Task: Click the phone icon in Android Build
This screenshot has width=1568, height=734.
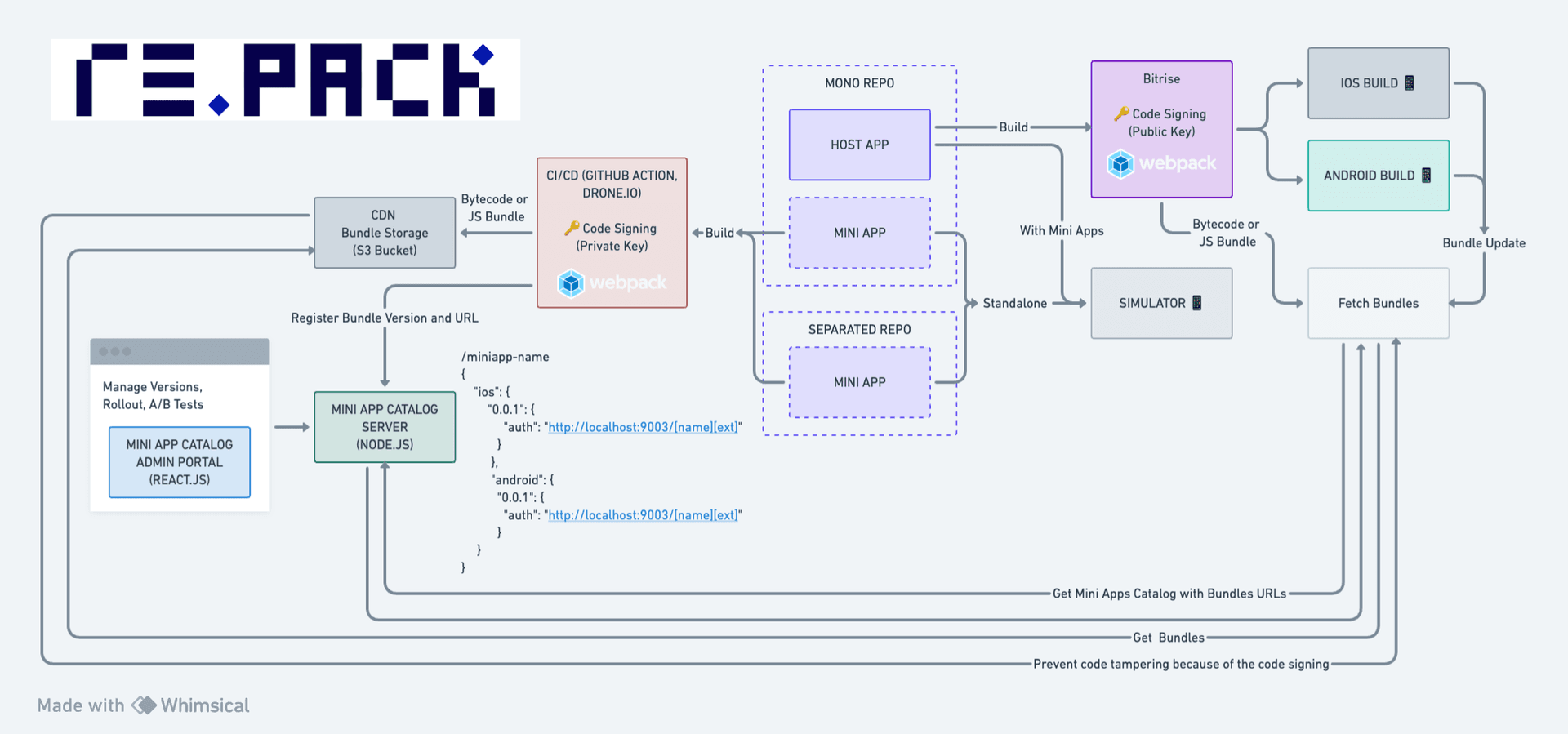Action: [x=1426, y=176]
